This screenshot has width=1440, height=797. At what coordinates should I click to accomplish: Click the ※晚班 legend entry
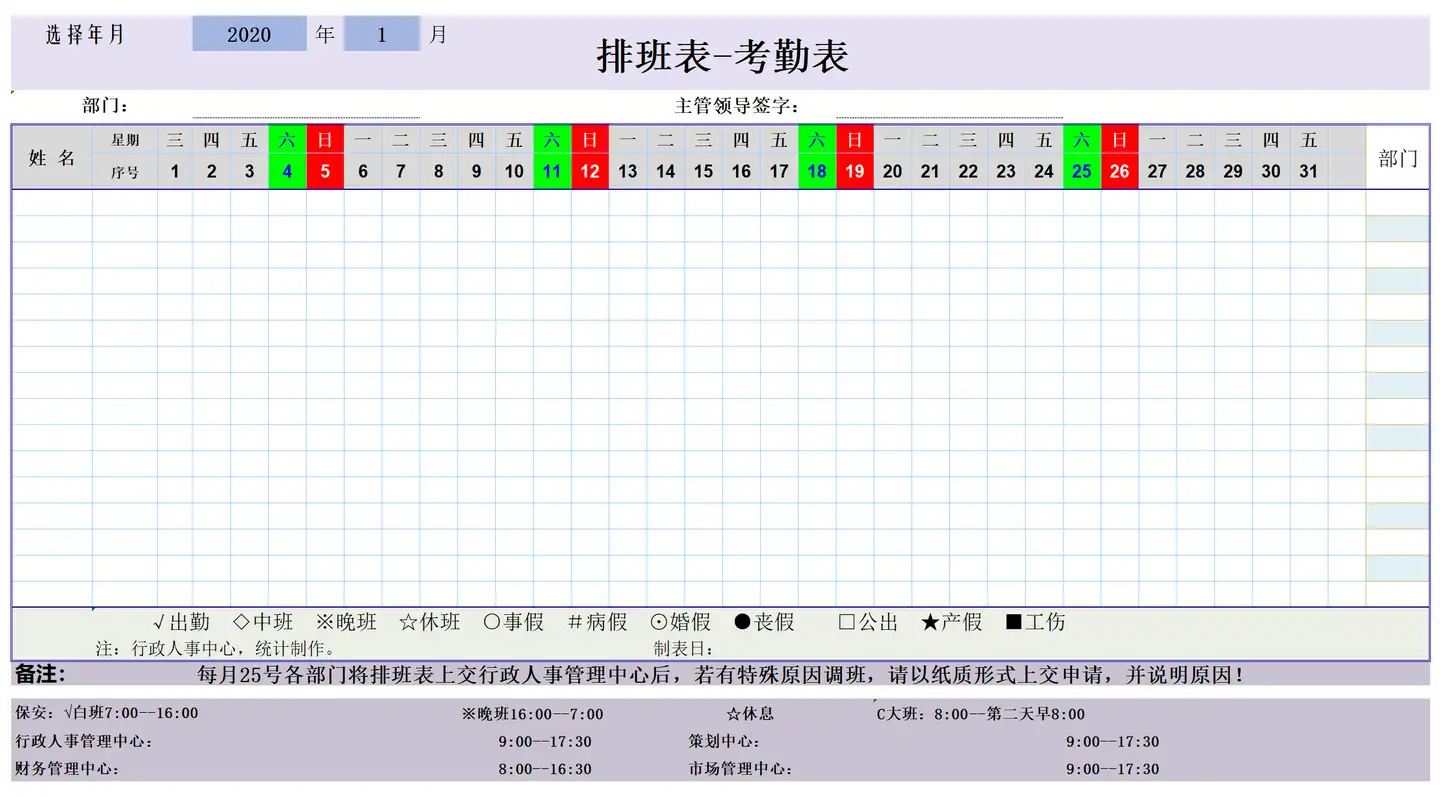click(346, 623)
